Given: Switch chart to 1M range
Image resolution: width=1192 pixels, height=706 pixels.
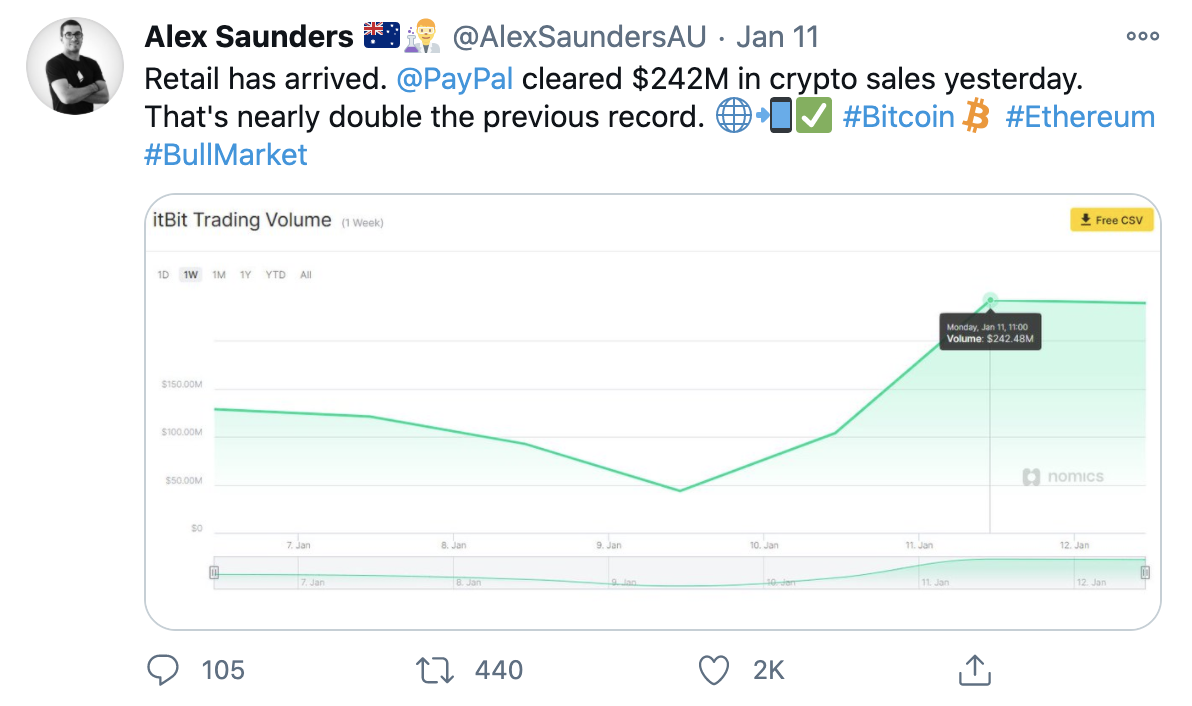Looking at the screenshot, I should point(219,275).
